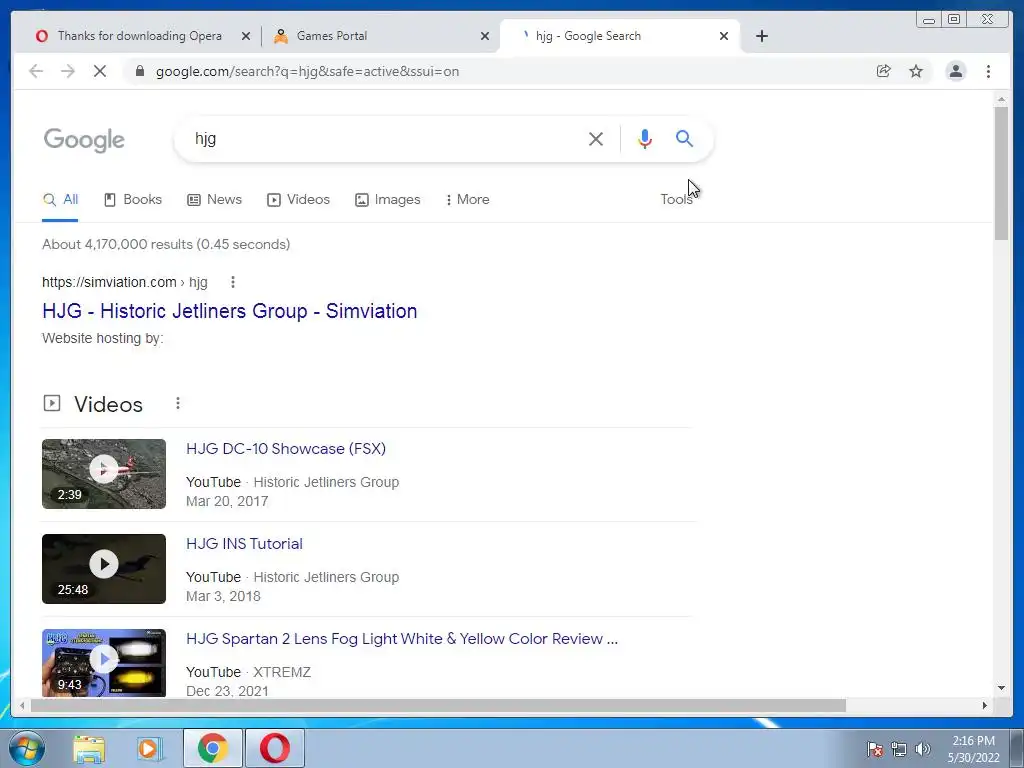Open options for Videos section
The image size is (1024, 768).
[x=178, y=404]
